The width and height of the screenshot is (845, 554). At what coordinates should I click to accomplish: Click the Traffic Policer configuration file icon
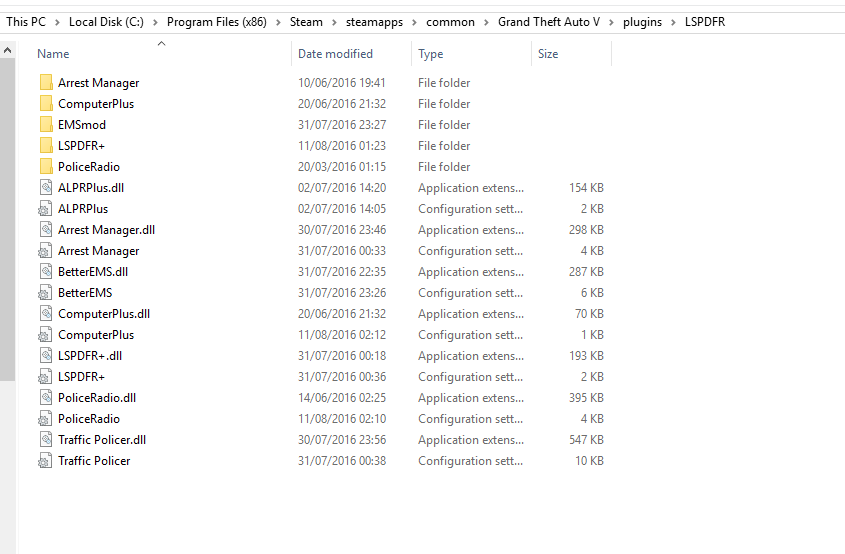[45, 461]
